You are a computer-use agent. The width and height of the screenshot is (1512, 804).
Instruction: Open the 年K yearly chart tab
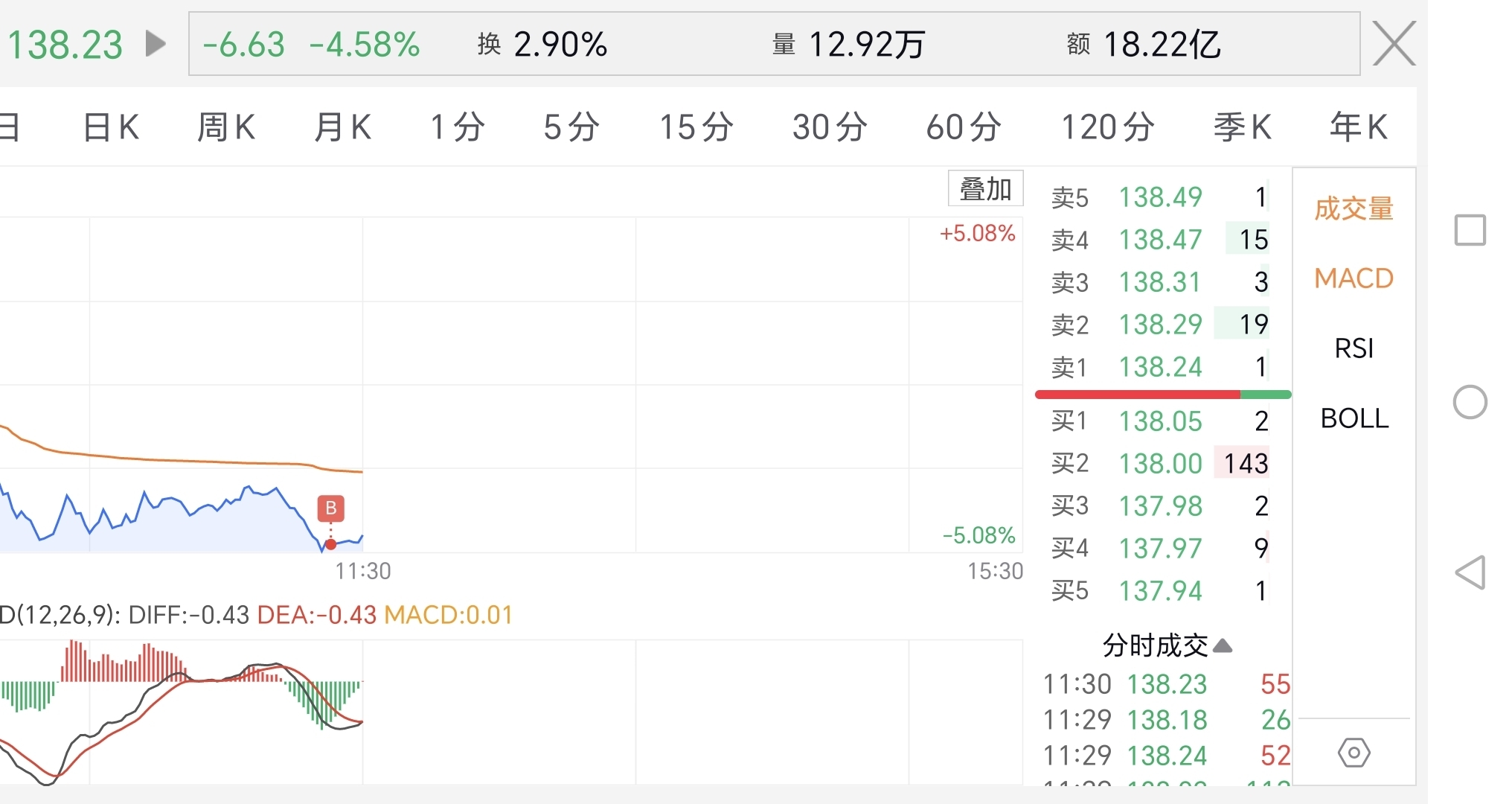(x=1358, y=127)
